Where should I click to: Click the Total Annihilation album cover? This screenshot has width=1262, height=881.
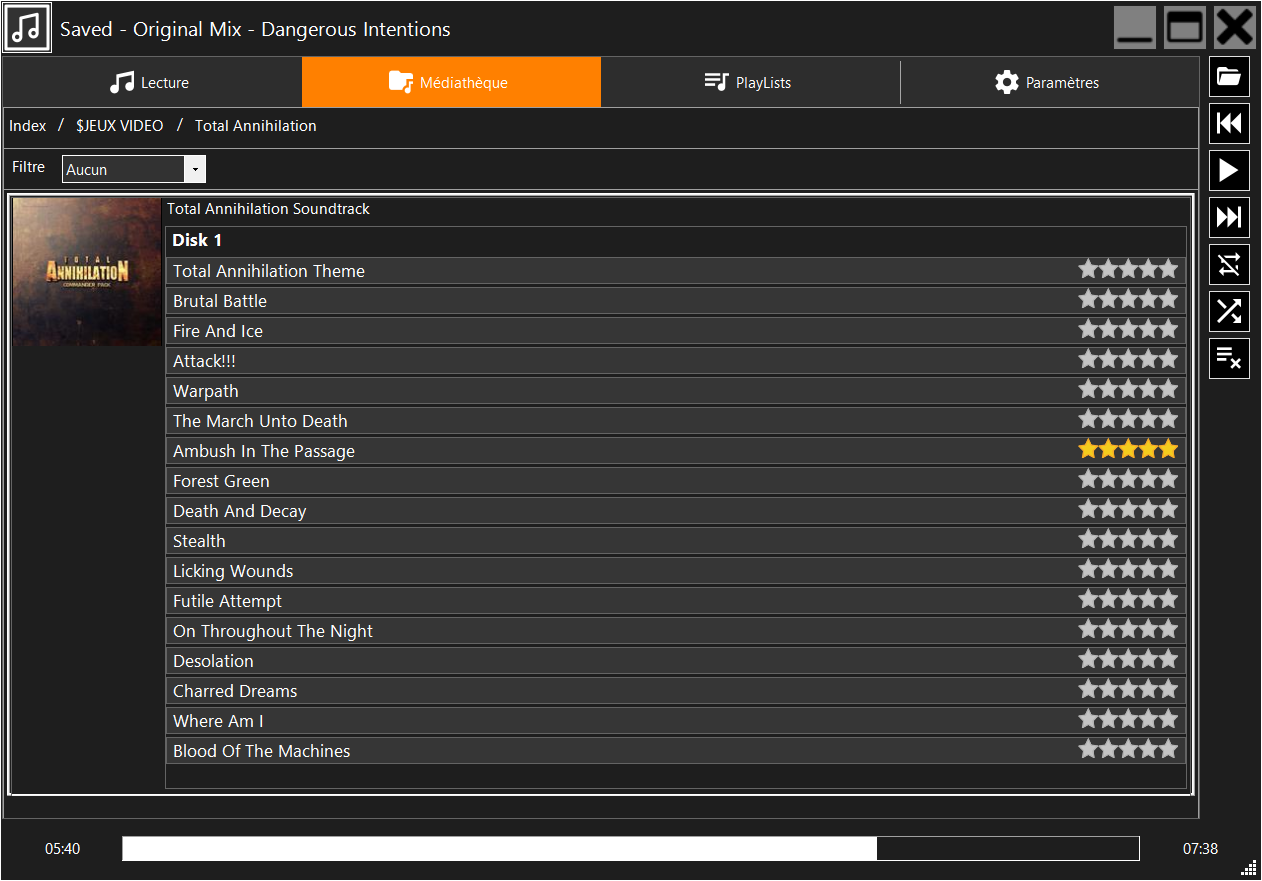[x=87, y=272]
